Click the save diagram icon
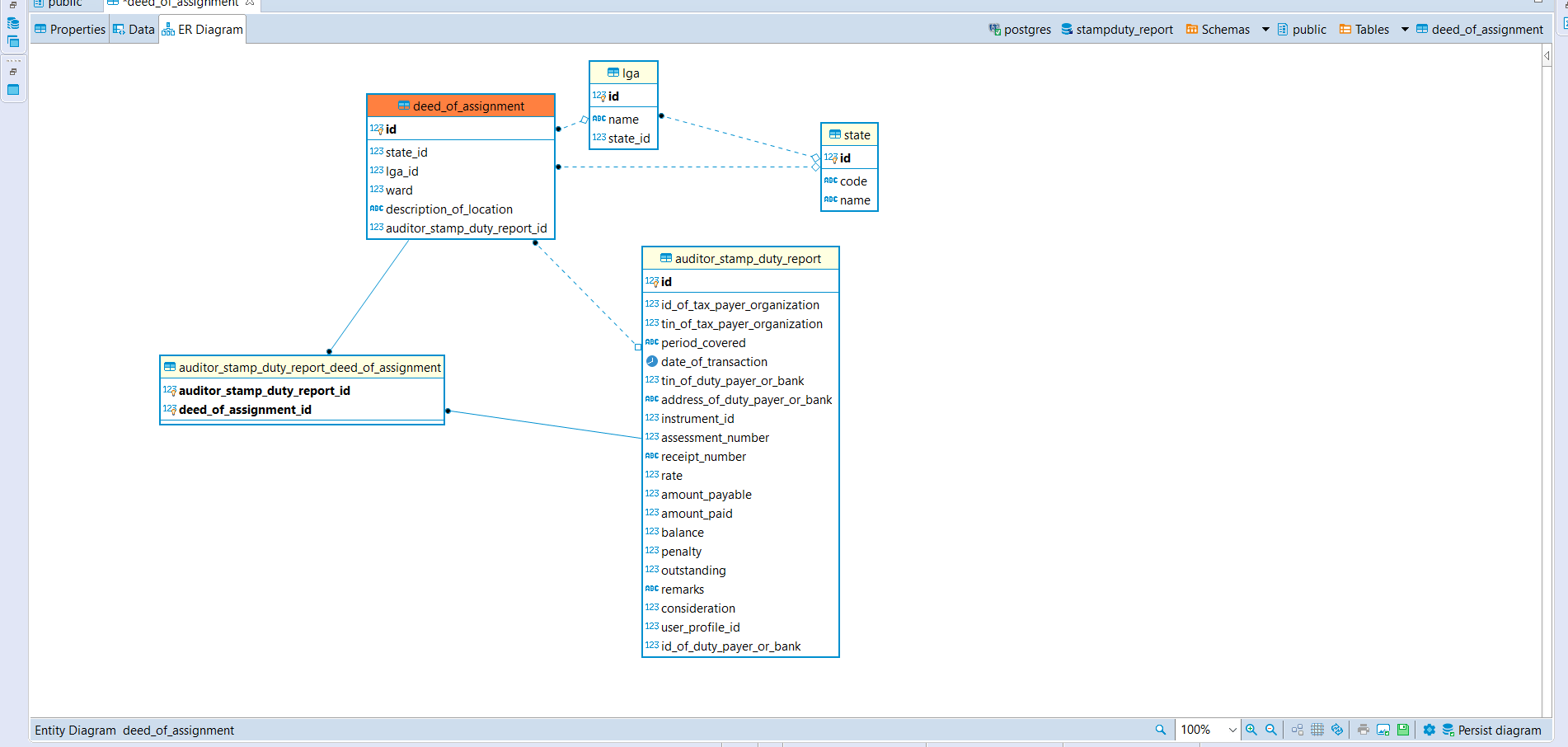The image size is (1568, 747). (1402, 730)
